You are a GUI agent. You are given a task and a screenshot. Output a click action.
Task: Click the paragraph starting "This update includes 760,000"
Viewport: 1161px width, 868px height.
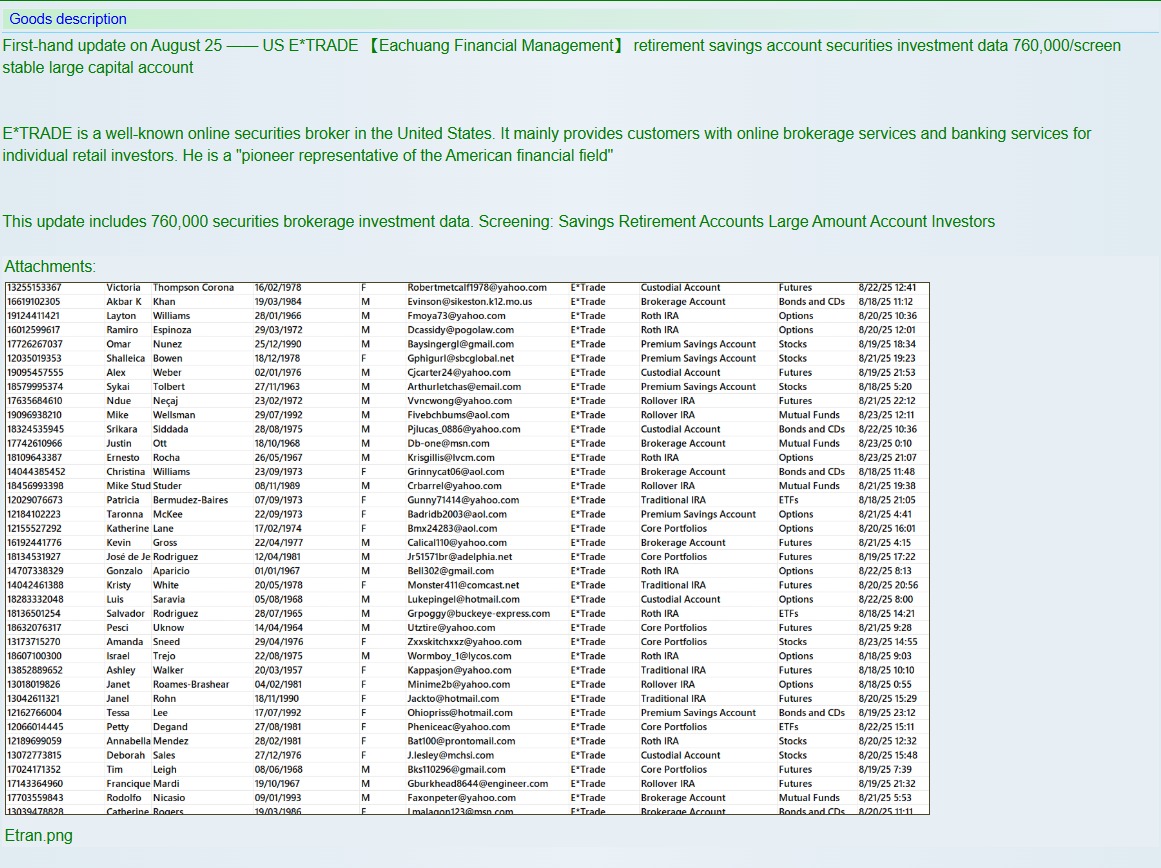498,222
